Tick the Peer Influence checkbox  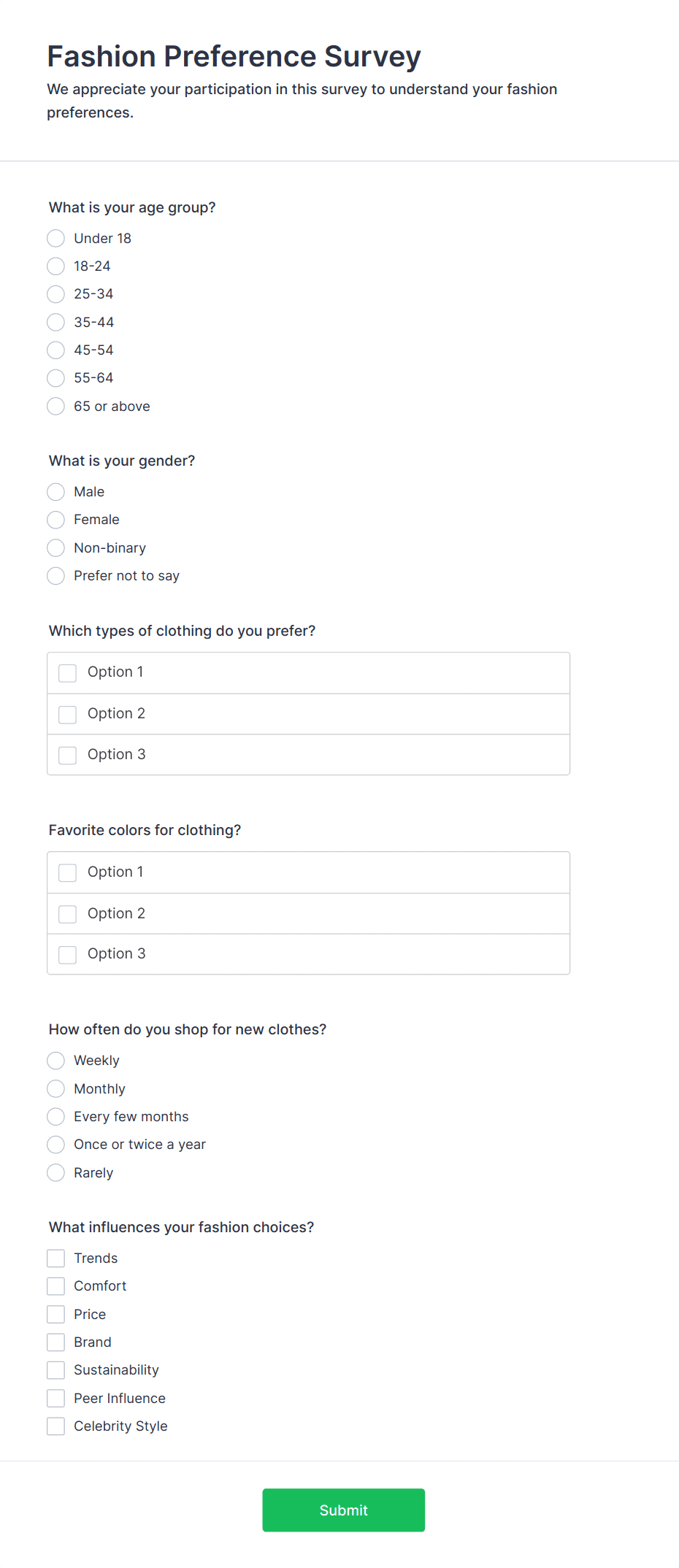[x=56, y=1399]
